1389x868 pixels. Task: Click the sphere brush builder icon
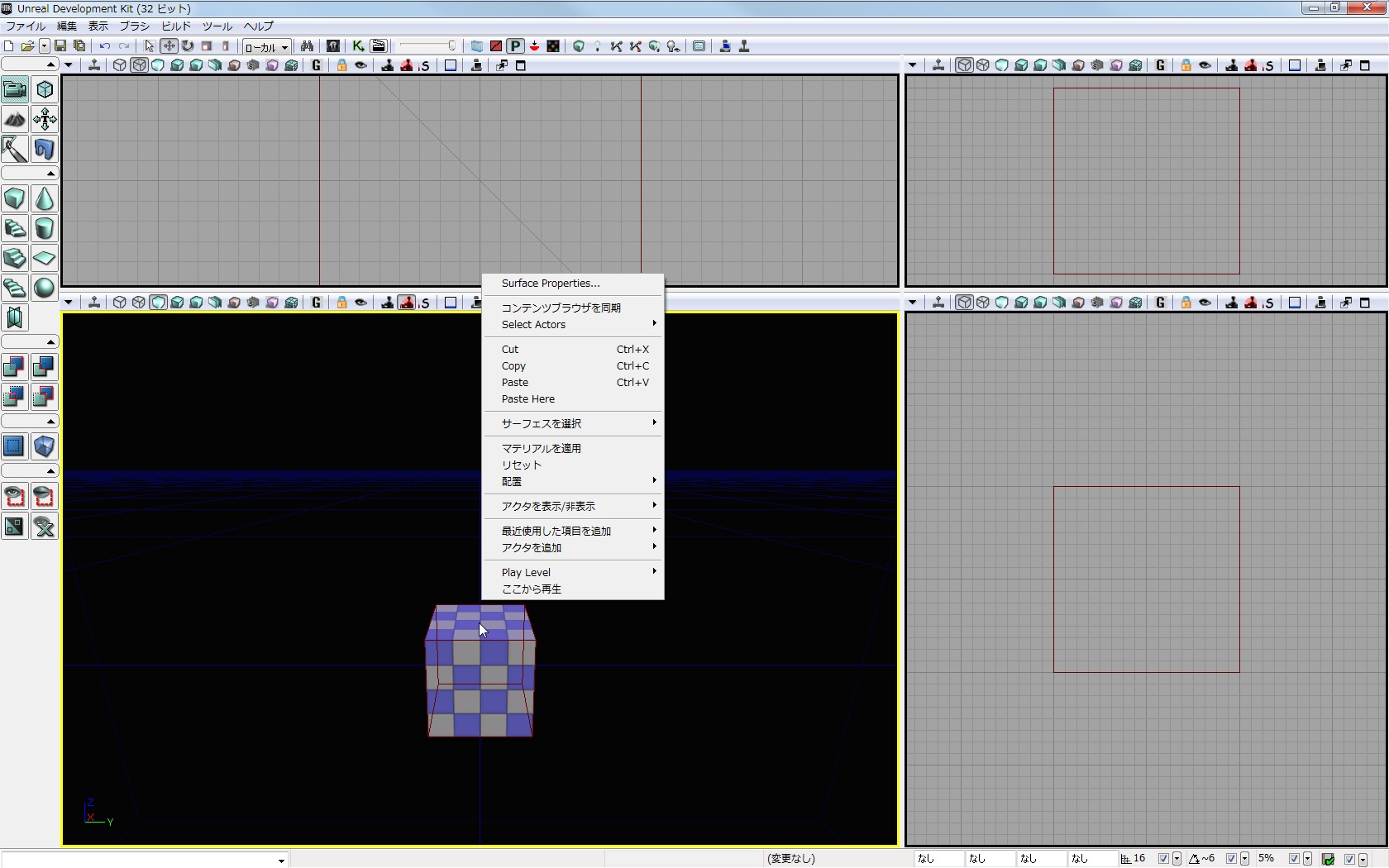pos(45,288)
